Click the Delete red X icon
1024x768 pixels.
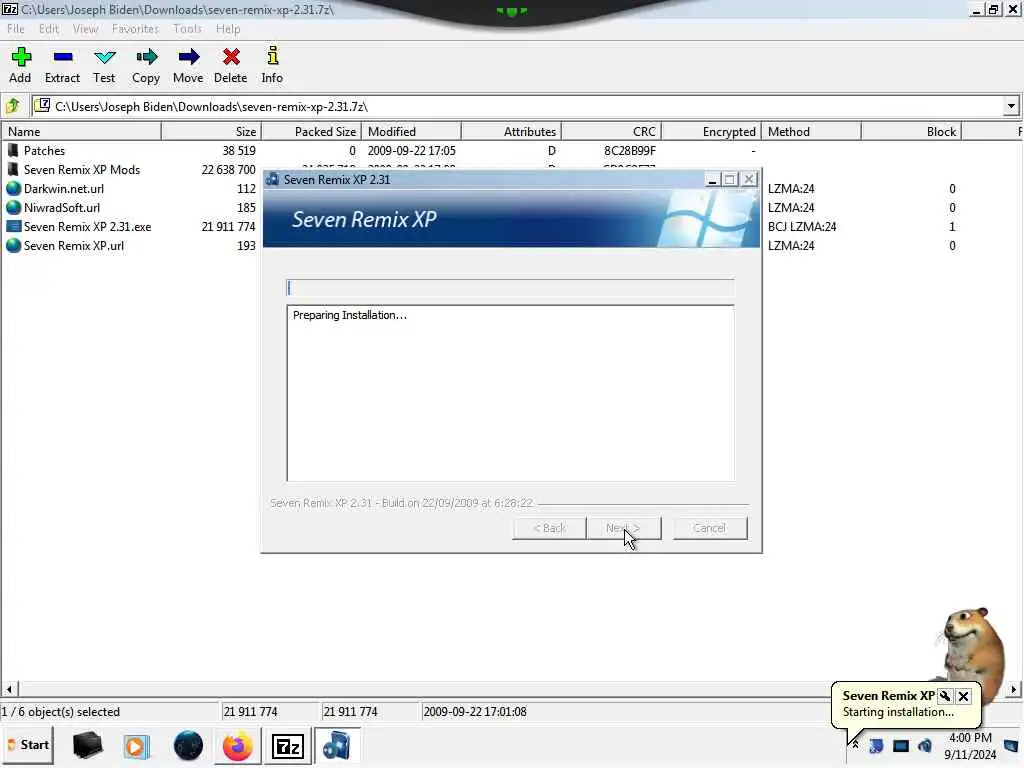[x=231, y=57]
